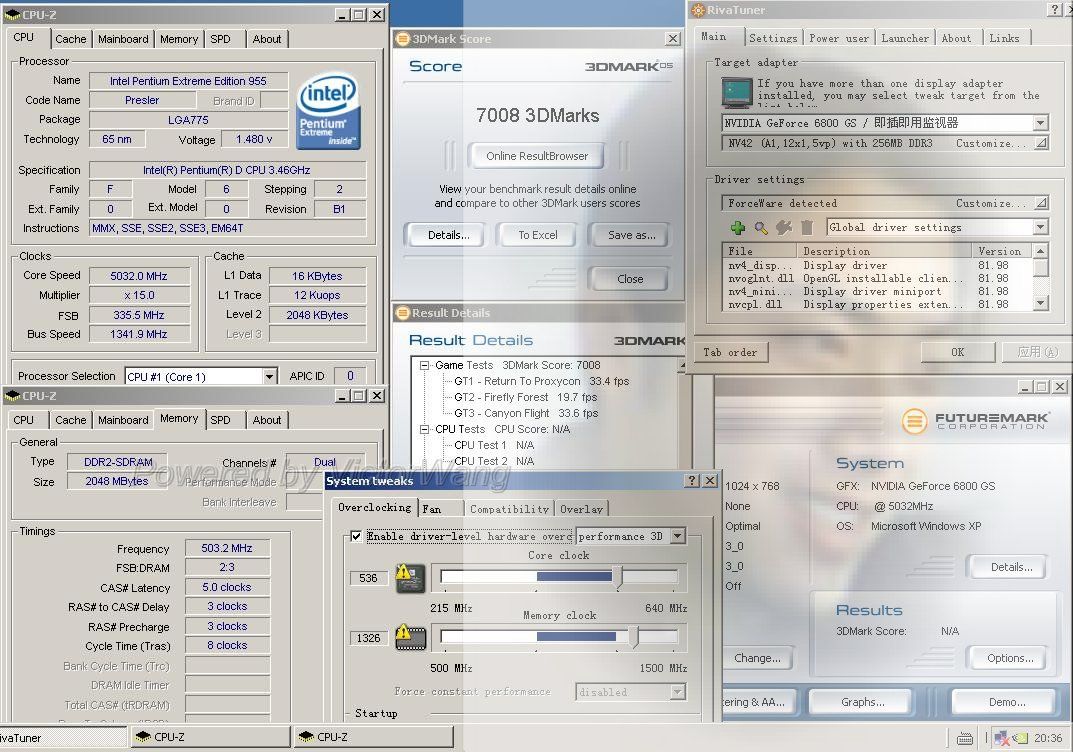
Task: Click the Core clock slider handle
Action: point(620,578)
